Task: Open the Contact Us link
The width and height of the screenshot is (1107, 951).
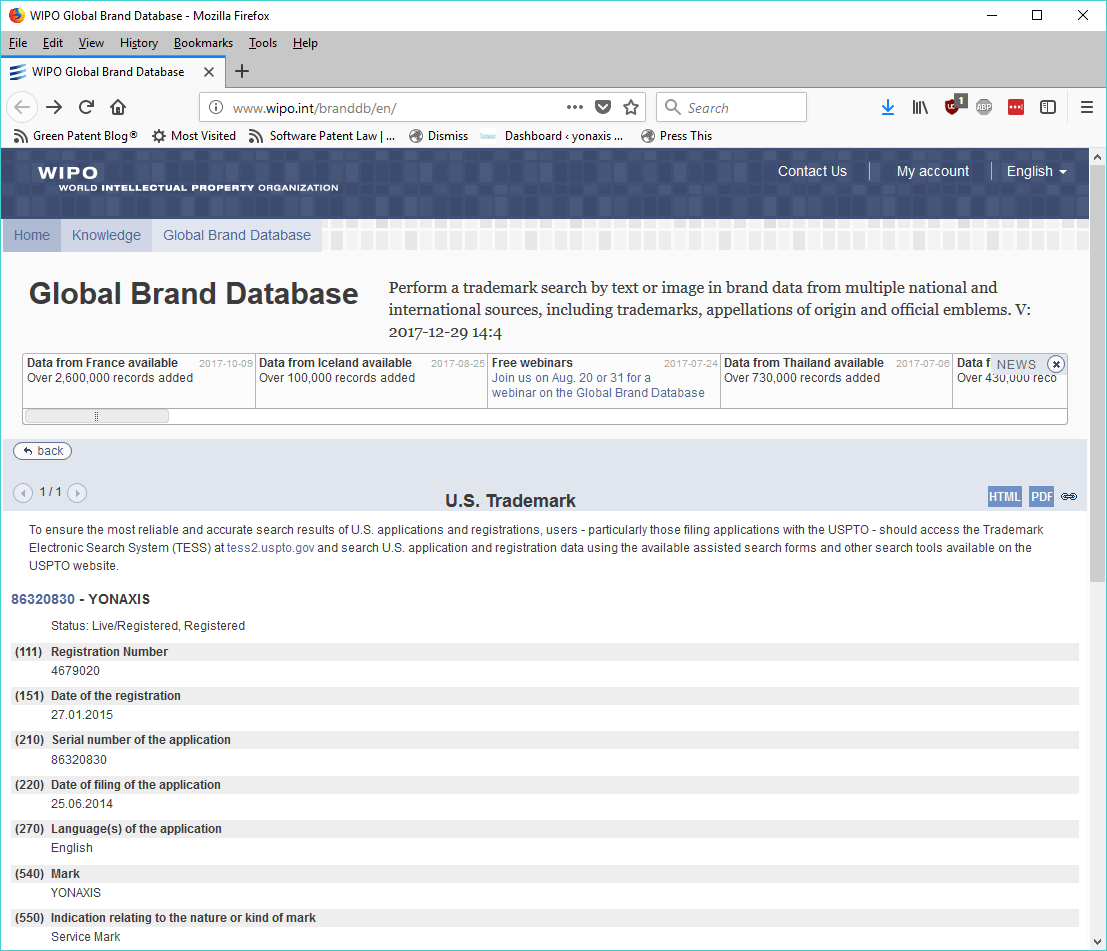Action: point(812,172)
